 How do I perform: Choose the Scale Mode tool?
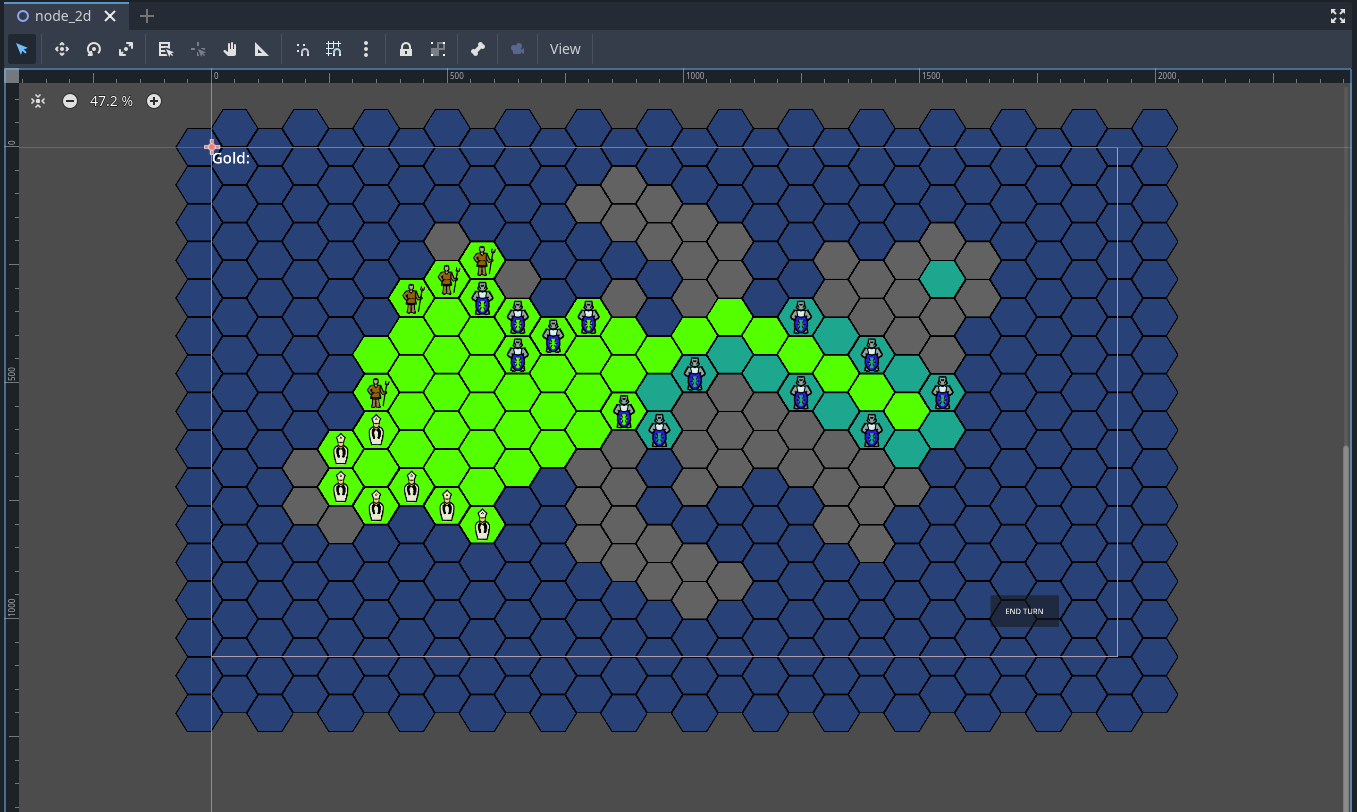click(x=126, y=49)
